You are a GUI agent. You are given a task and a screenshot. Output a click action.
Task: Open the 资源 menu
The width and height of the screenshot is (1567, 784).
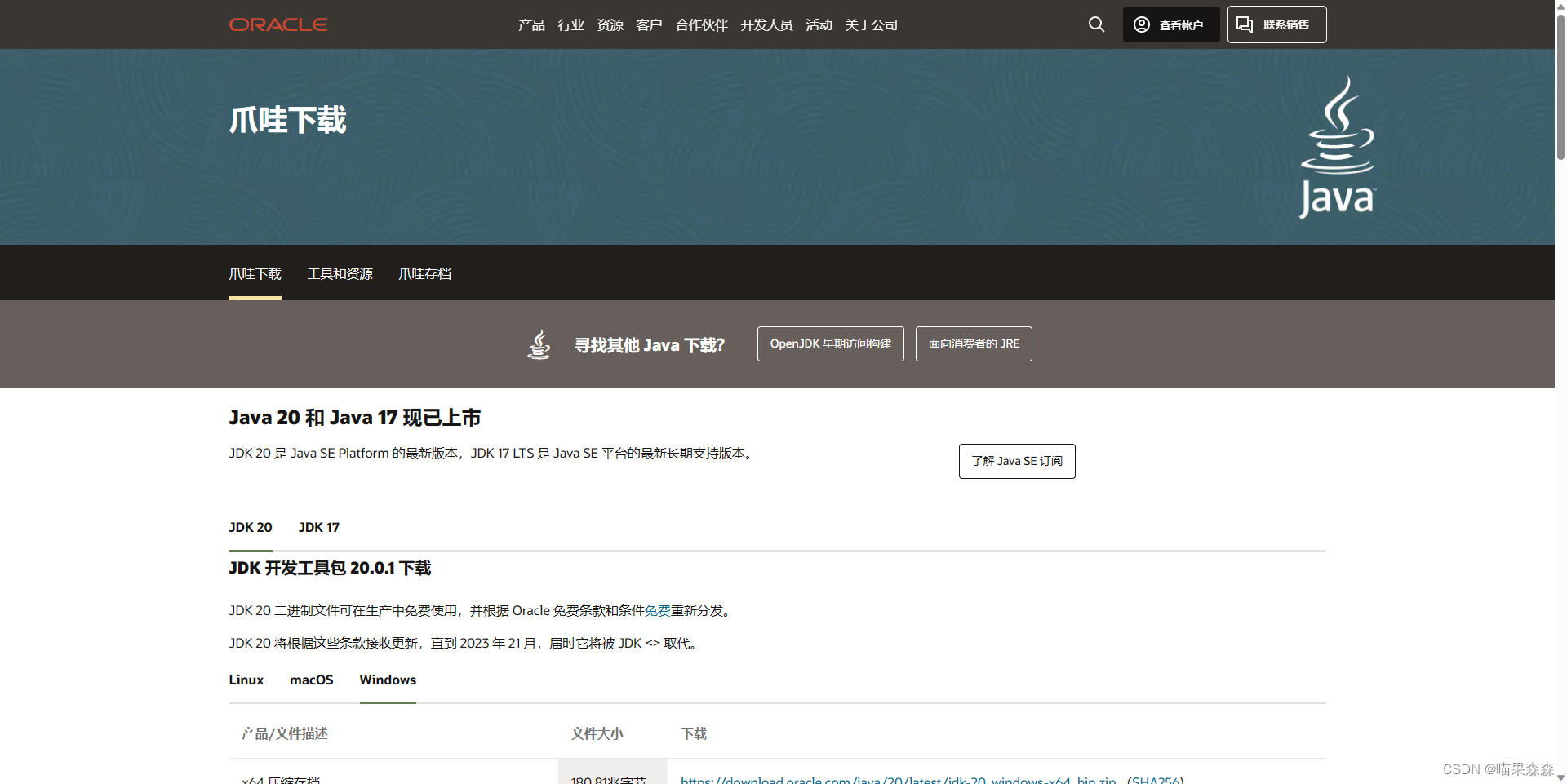610,25
